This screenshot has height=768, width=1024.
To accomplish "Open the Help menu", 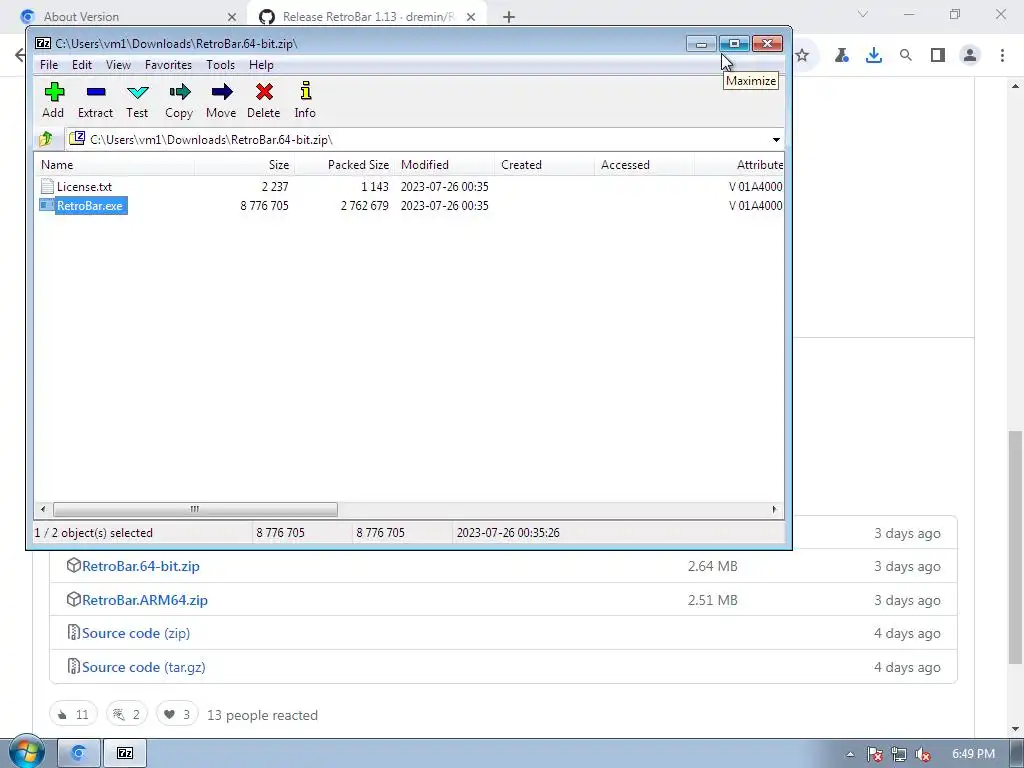I will pos(261,65).
